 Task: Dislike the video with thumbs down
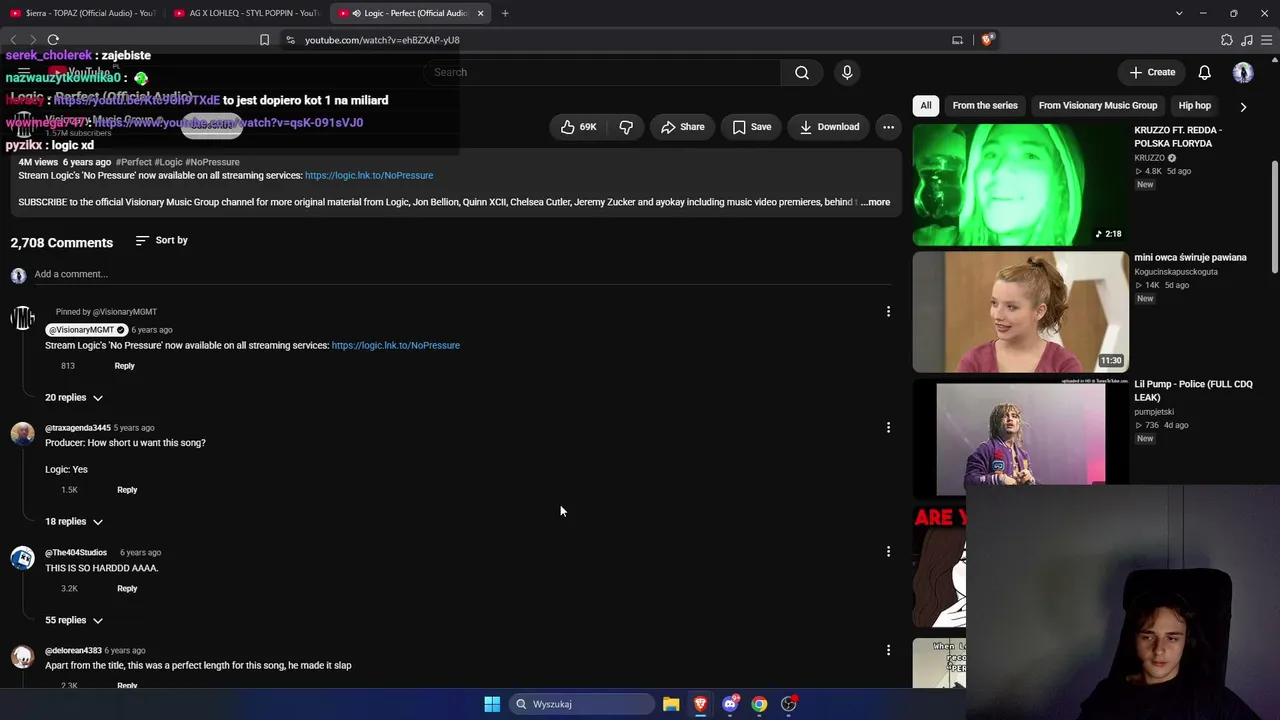point(626,127)
